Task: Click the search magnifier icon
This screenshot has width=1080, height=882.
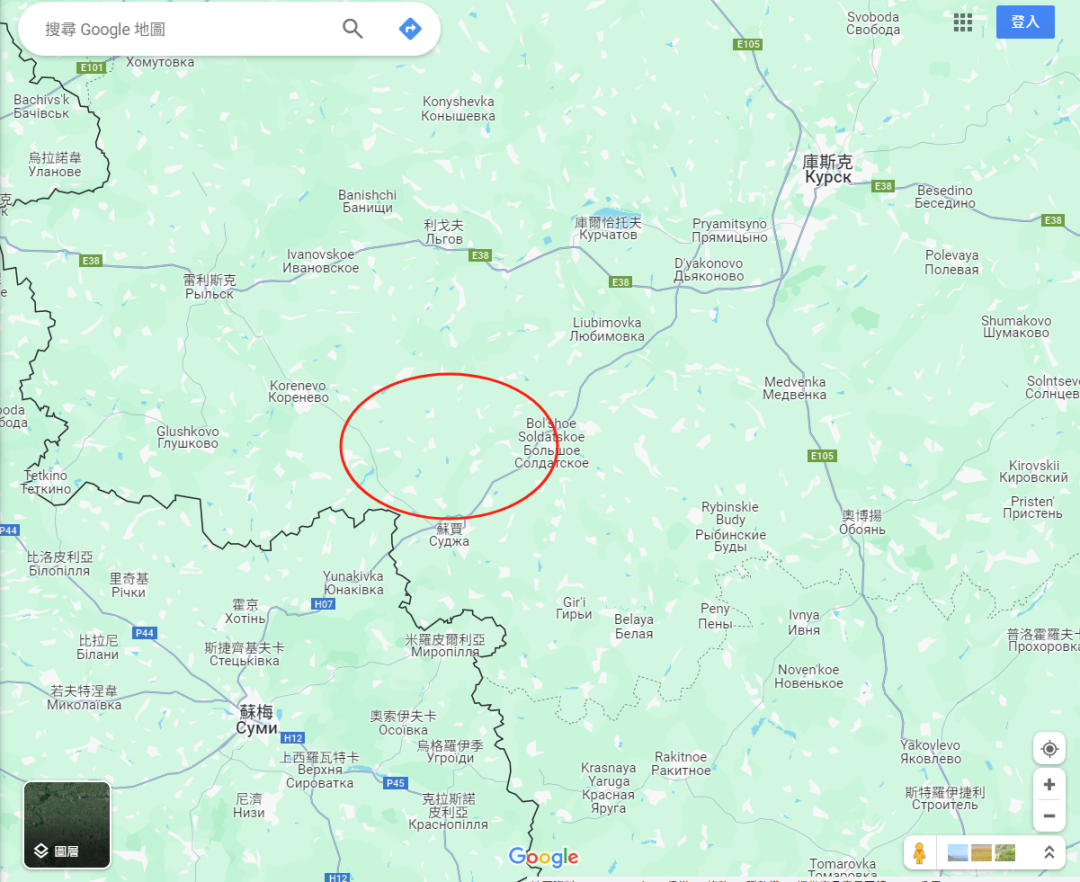Action: pyautogui.click(x=353, y=29)
